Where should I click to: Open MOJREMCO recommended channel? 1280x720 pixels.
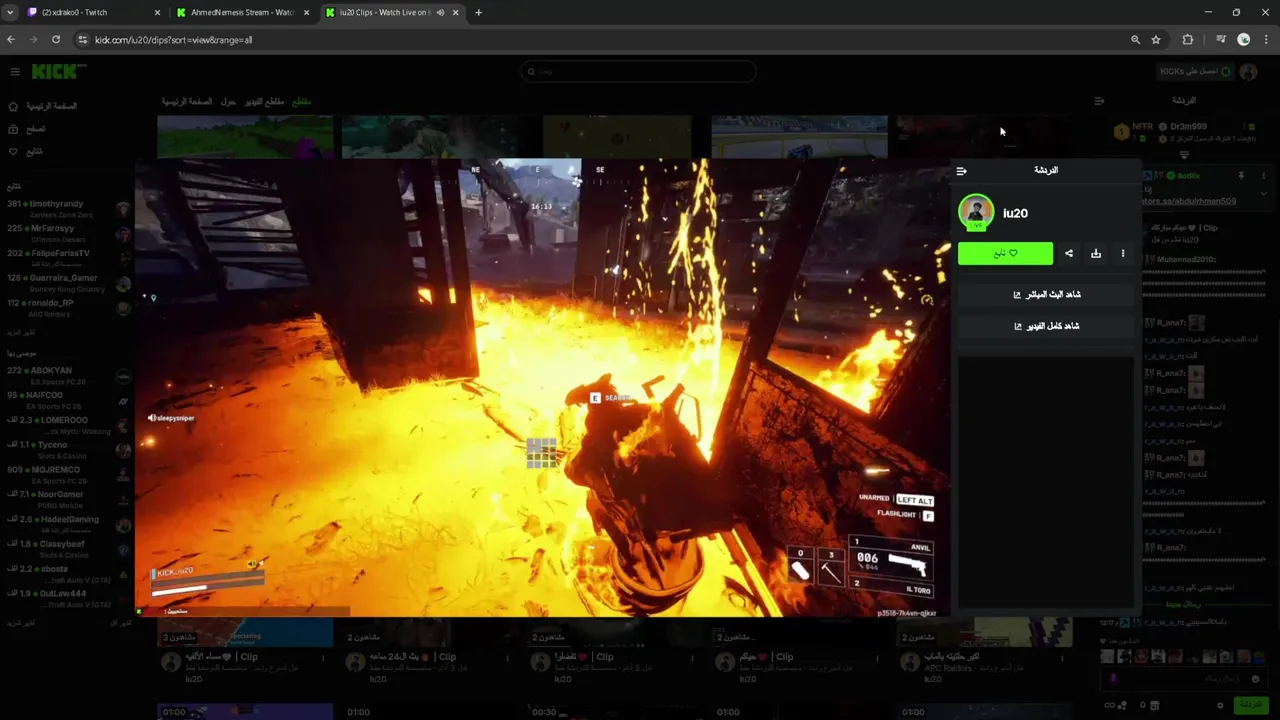coord(68,475)
